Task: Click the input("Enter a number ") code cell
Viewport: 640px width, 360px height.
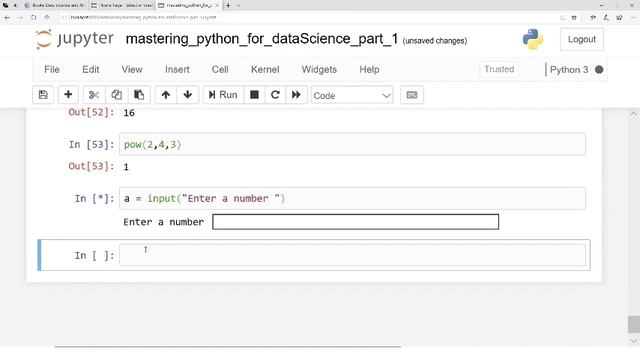Action: pyautogui.click(x=352, y=198)
